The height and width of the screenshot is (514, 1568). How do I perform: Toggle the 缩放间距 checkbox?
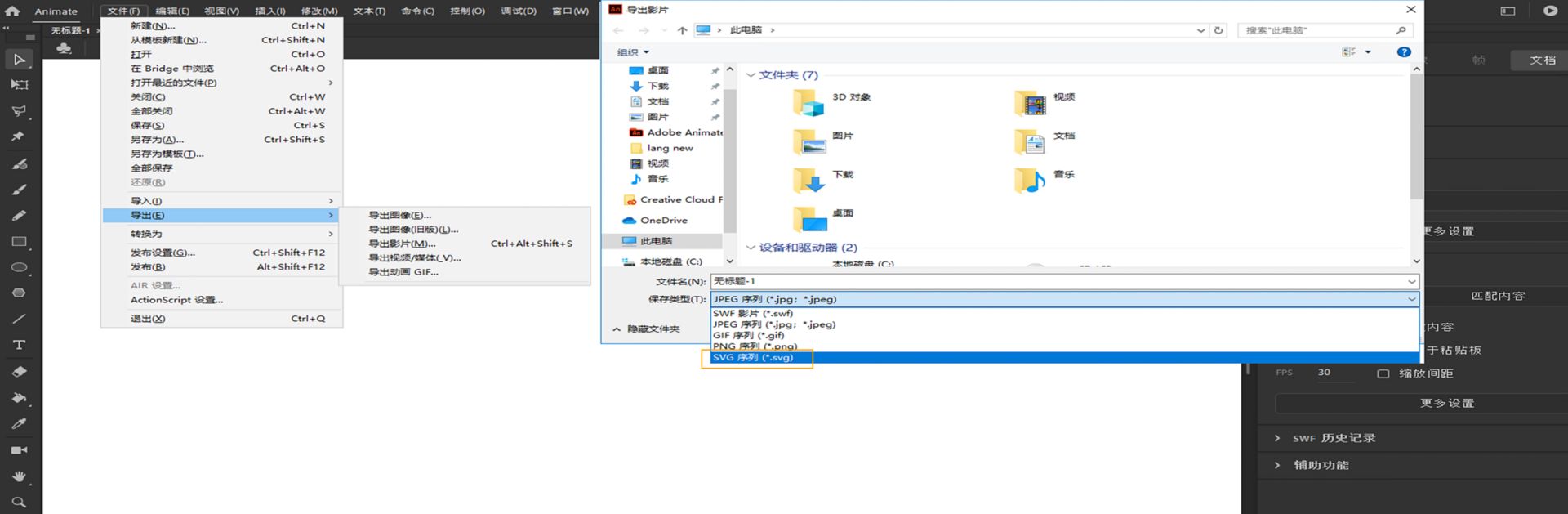click(1383, 373)
